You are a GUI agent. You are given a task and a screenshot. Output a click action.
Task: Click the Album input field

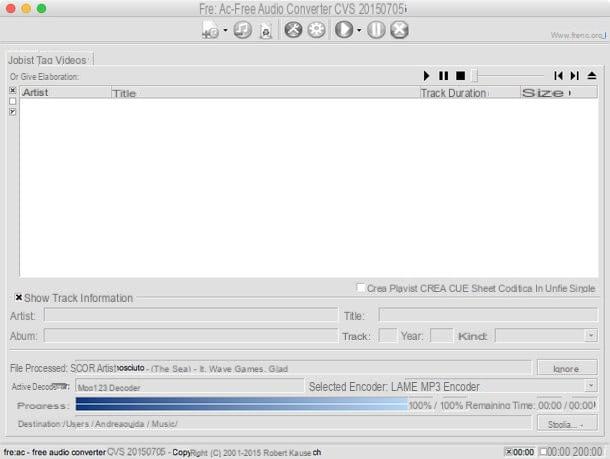(x=191, y=335)
